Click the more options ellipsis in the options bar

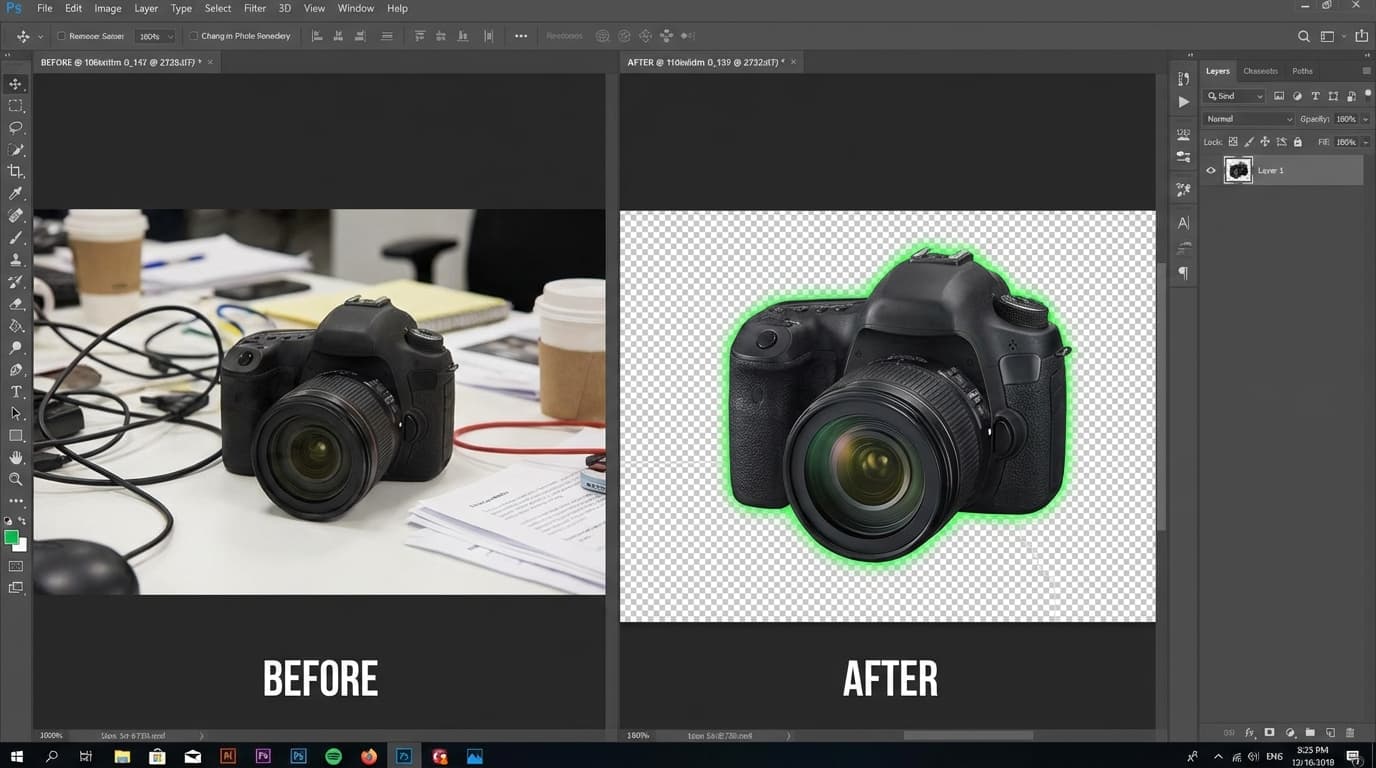point(520,35)
